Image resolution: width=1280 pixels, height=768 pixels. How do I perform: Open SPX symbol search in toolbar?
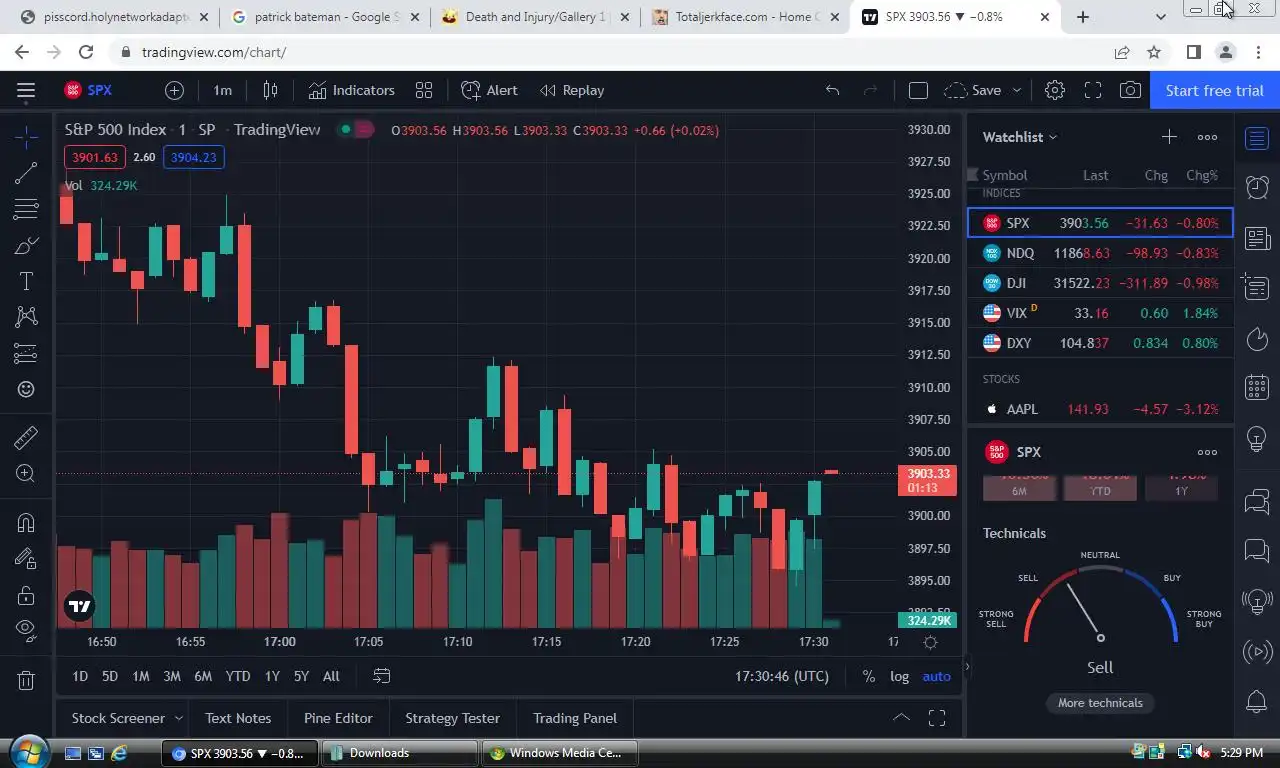coord(89,90)
